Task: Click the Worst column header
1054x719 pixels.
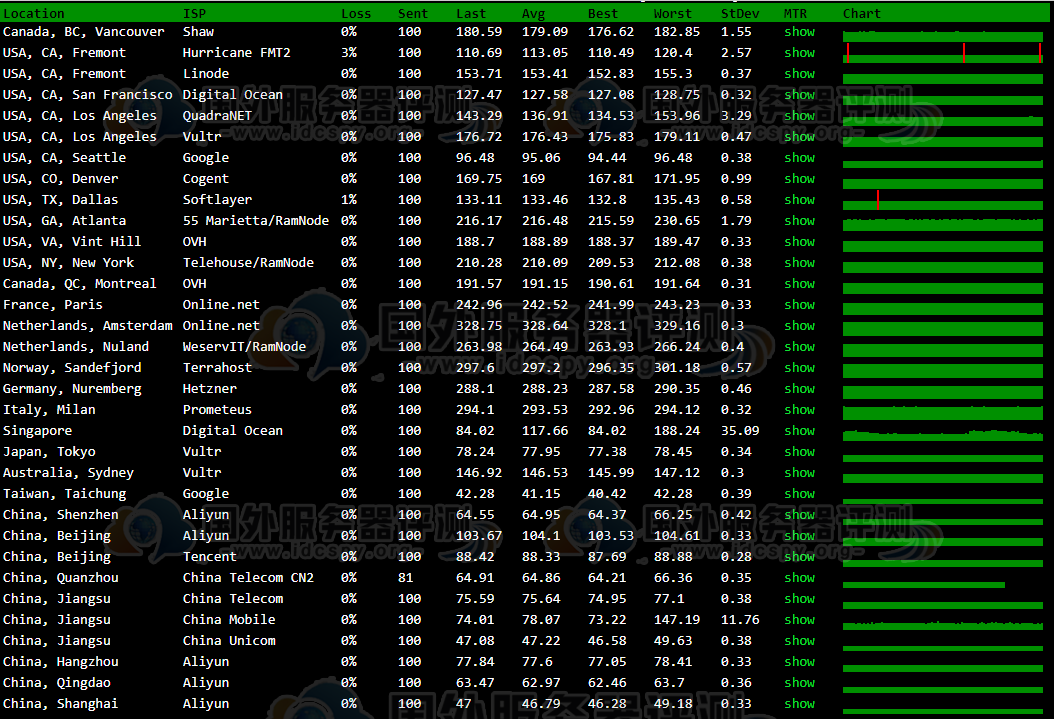Action: pos(672,13)
